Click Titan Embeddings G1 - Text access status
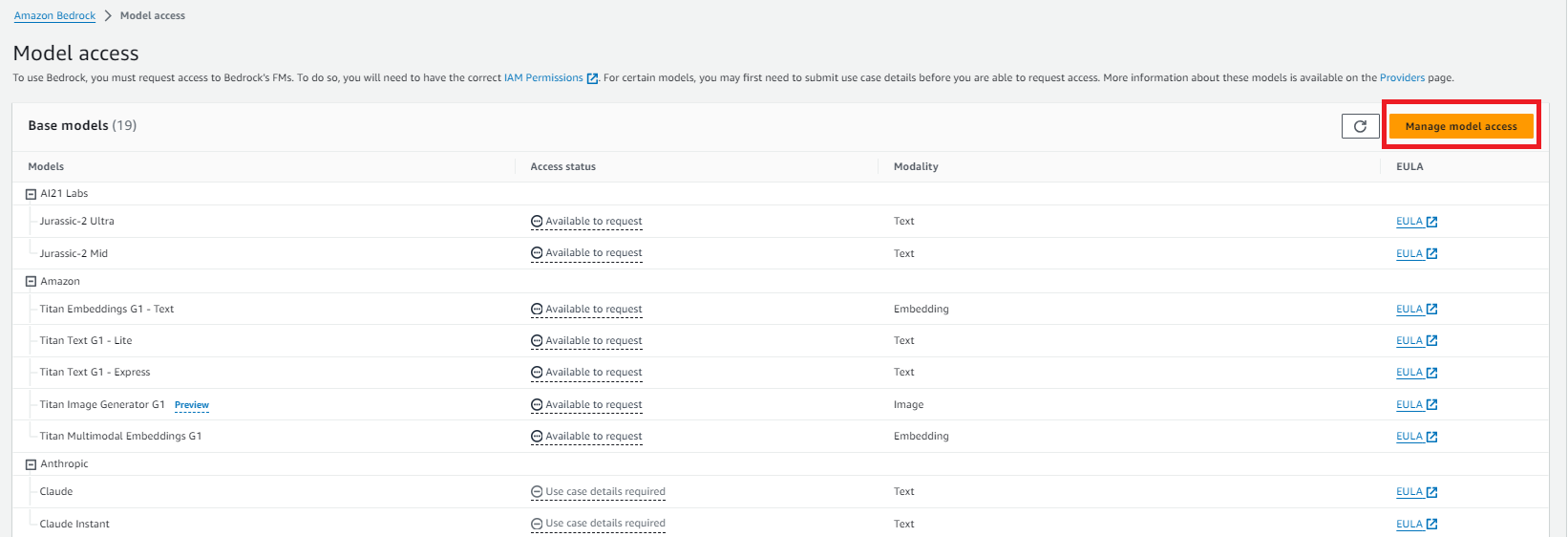The height and width of the screenshot is (537, 1568). [x=586, y=310]
